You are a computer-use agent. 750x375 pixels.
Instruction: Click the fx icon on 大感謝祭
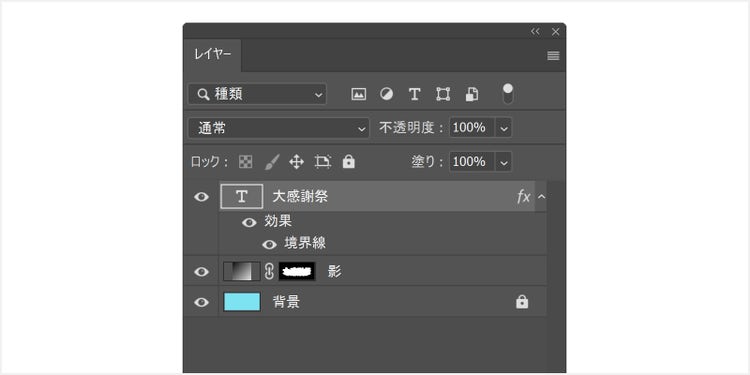point(524,196)
